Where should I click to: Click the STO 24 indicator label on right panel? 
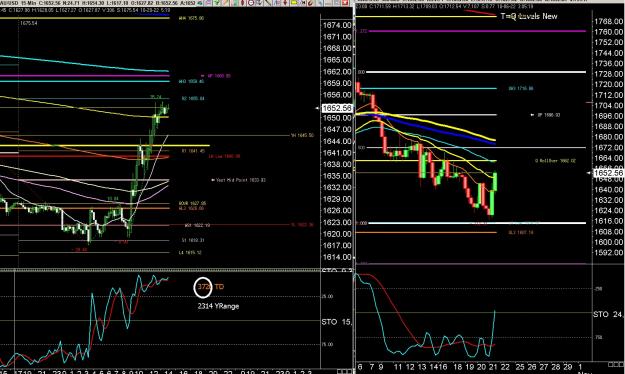coord(608,314)
